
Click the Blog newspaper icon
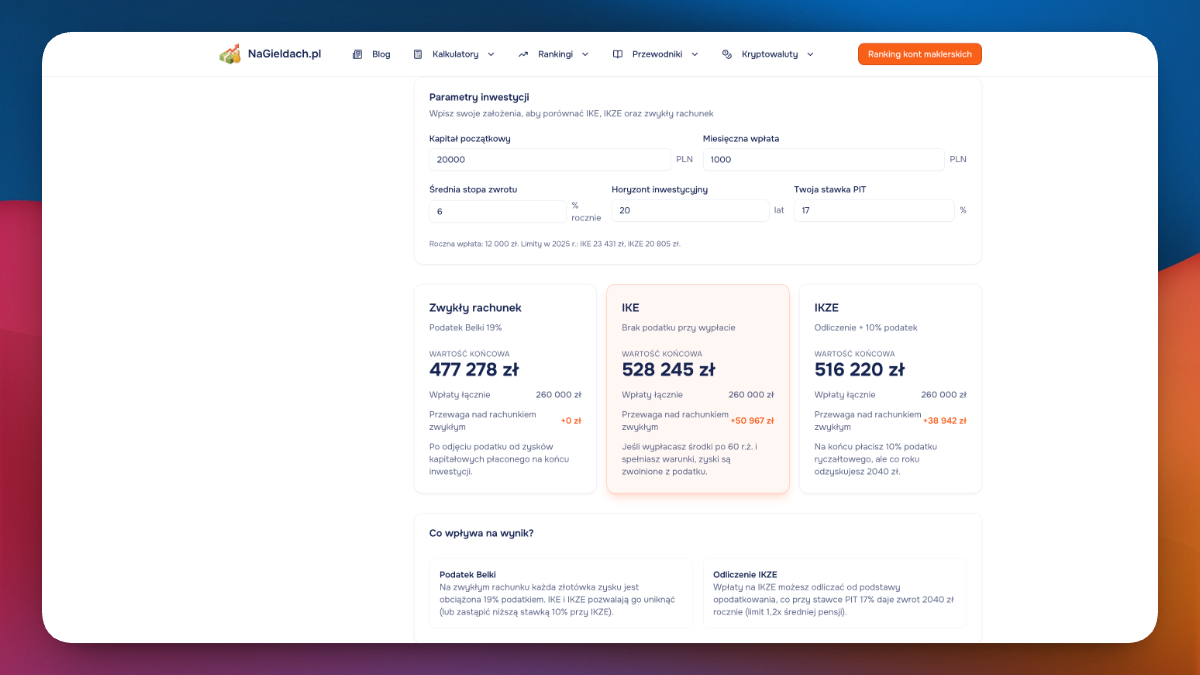pyautogui.click(x=357, y=54)
